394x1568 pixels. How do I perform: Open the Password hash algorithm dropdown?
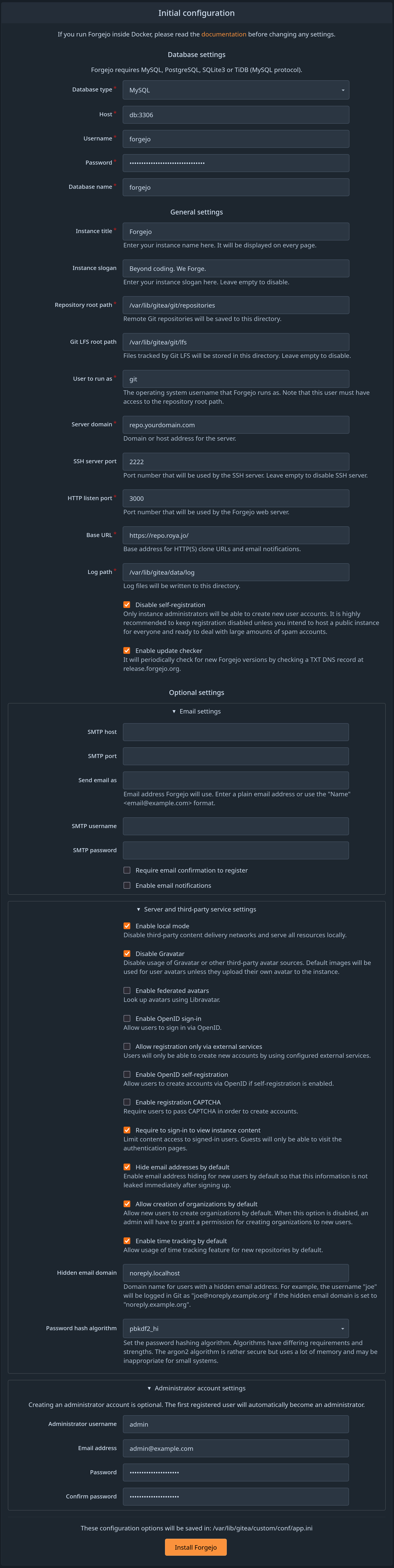tap(236, 1328)
